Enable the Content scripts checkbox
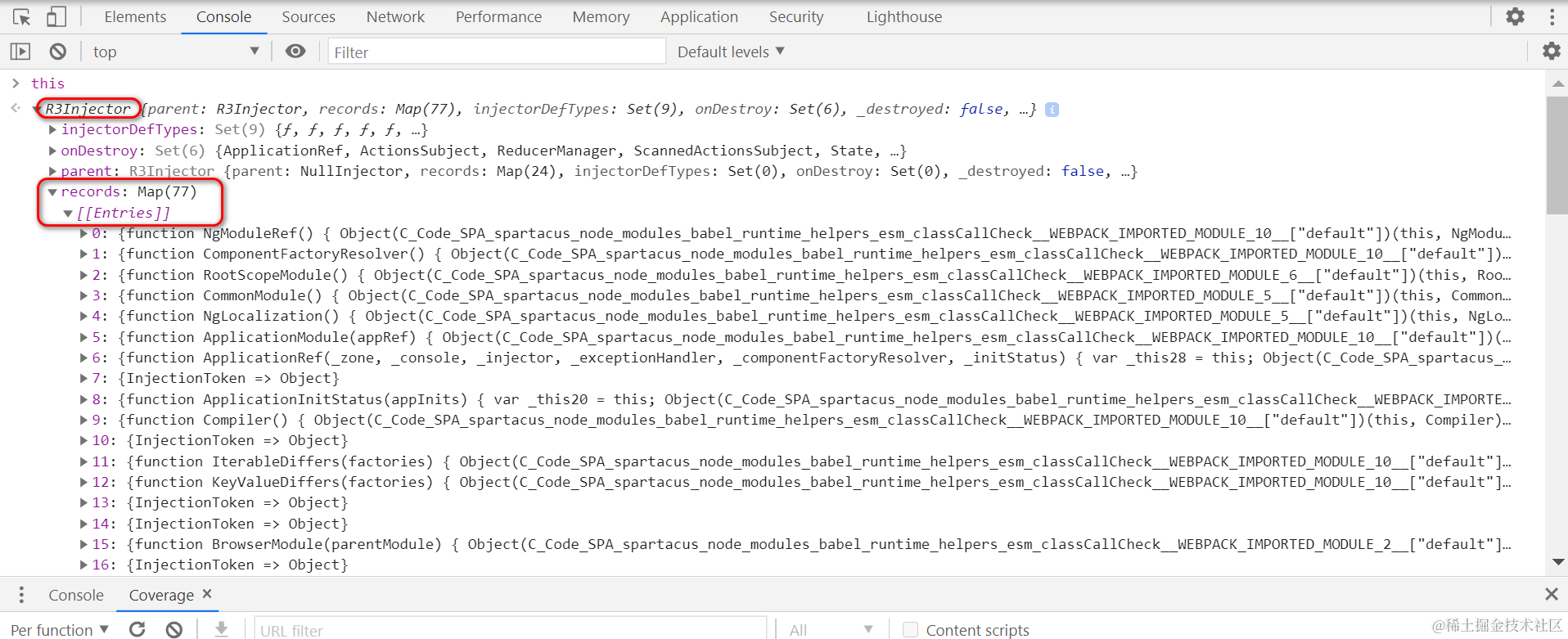This screenshot has height=639, width=1568. [909, 629]
